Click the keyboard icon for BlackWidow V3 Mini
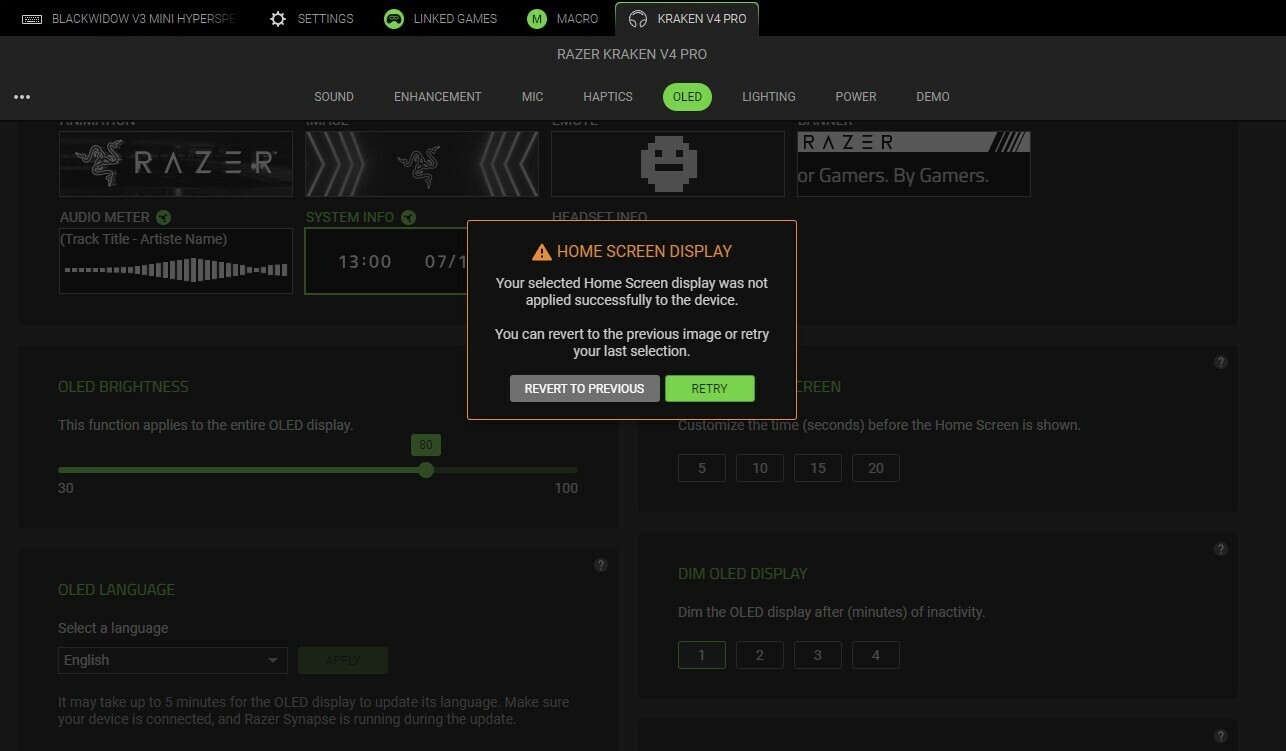The width and height of the screenshot is (1286, 751). click(x=32, y=19)
